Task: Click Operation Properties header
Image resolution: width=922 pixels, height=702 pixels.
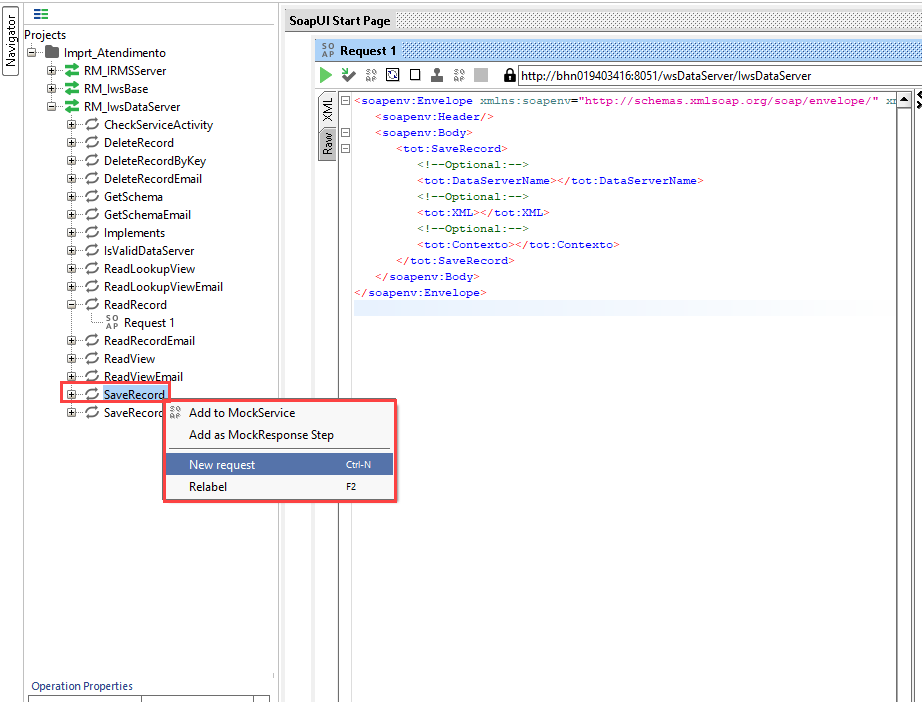Action: [x=82, y=686]
